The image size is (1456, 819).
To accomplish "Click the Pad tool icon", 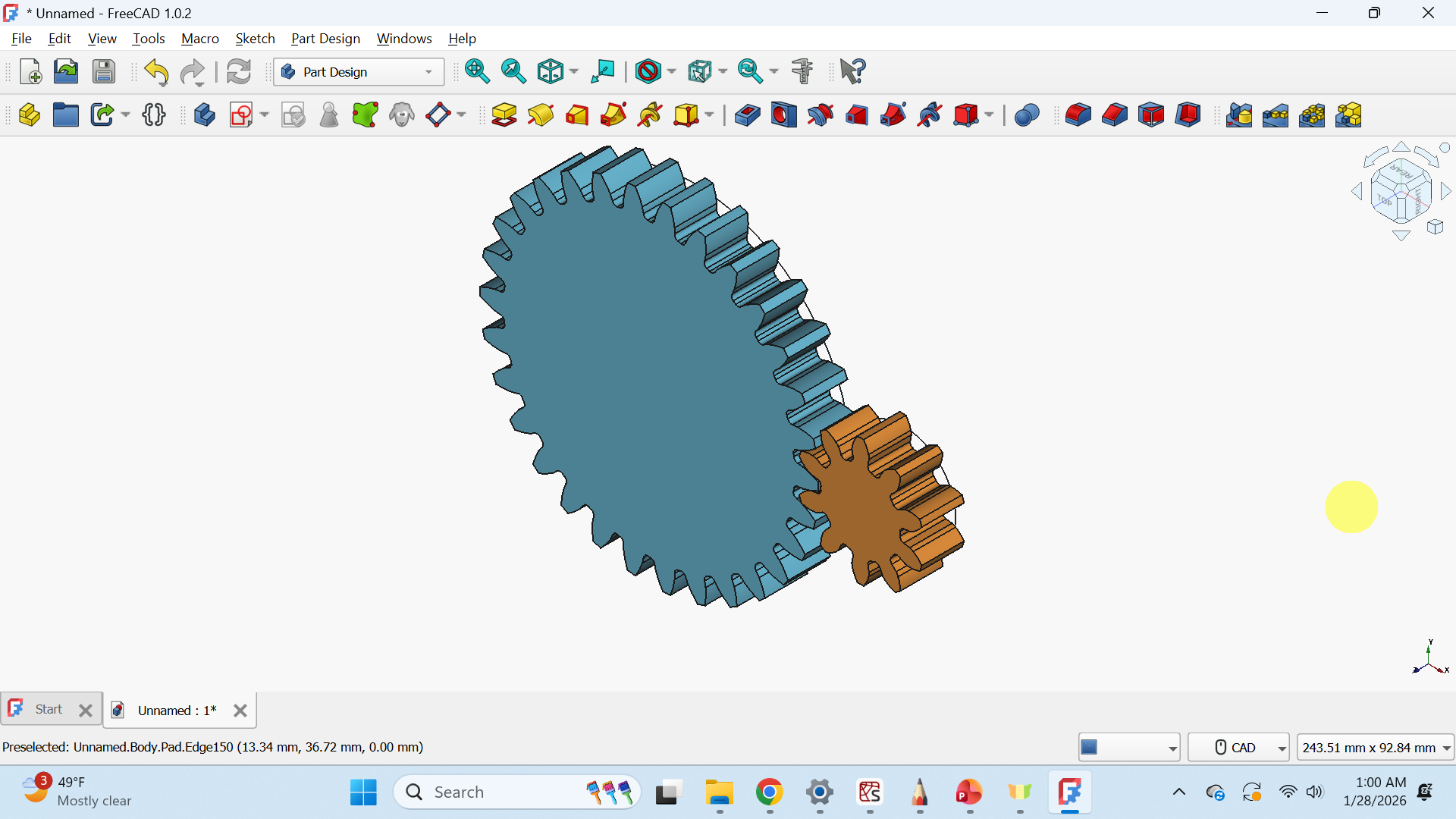I will [504, 115].
